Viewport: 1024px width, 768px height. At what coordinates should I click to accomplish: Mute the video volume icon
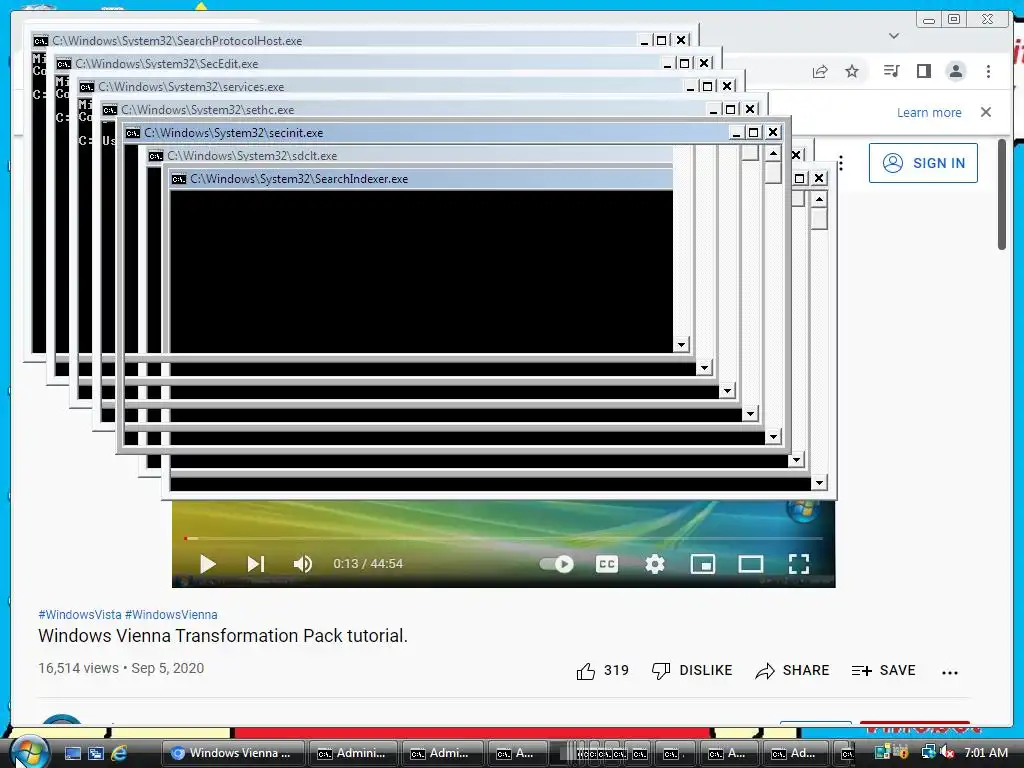click(x=302, y=564)
